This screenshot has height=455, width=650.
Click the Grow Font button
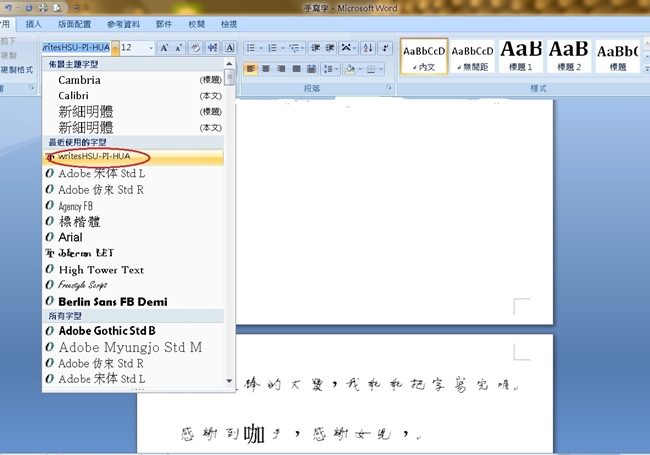(165, 48)
